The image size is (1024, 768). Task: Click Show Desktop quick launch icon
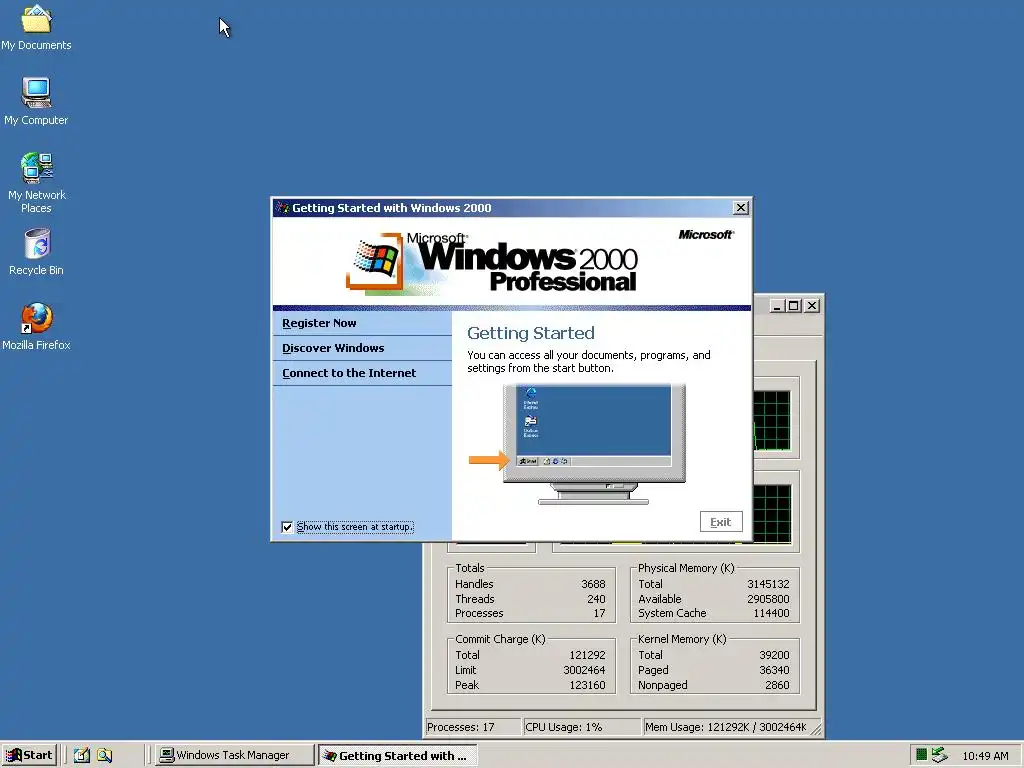tap(82, 755)
